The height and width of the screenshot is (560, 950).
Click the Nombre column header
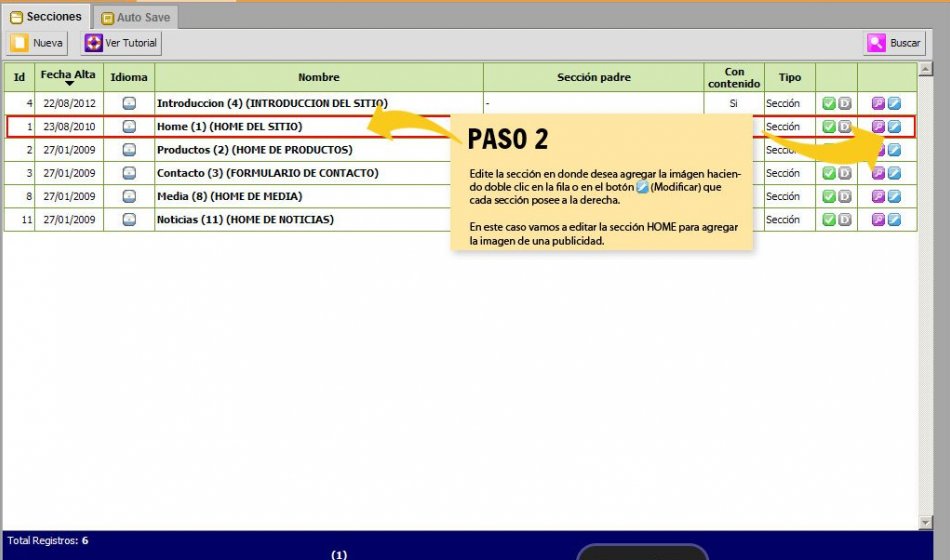coord(319,77)
